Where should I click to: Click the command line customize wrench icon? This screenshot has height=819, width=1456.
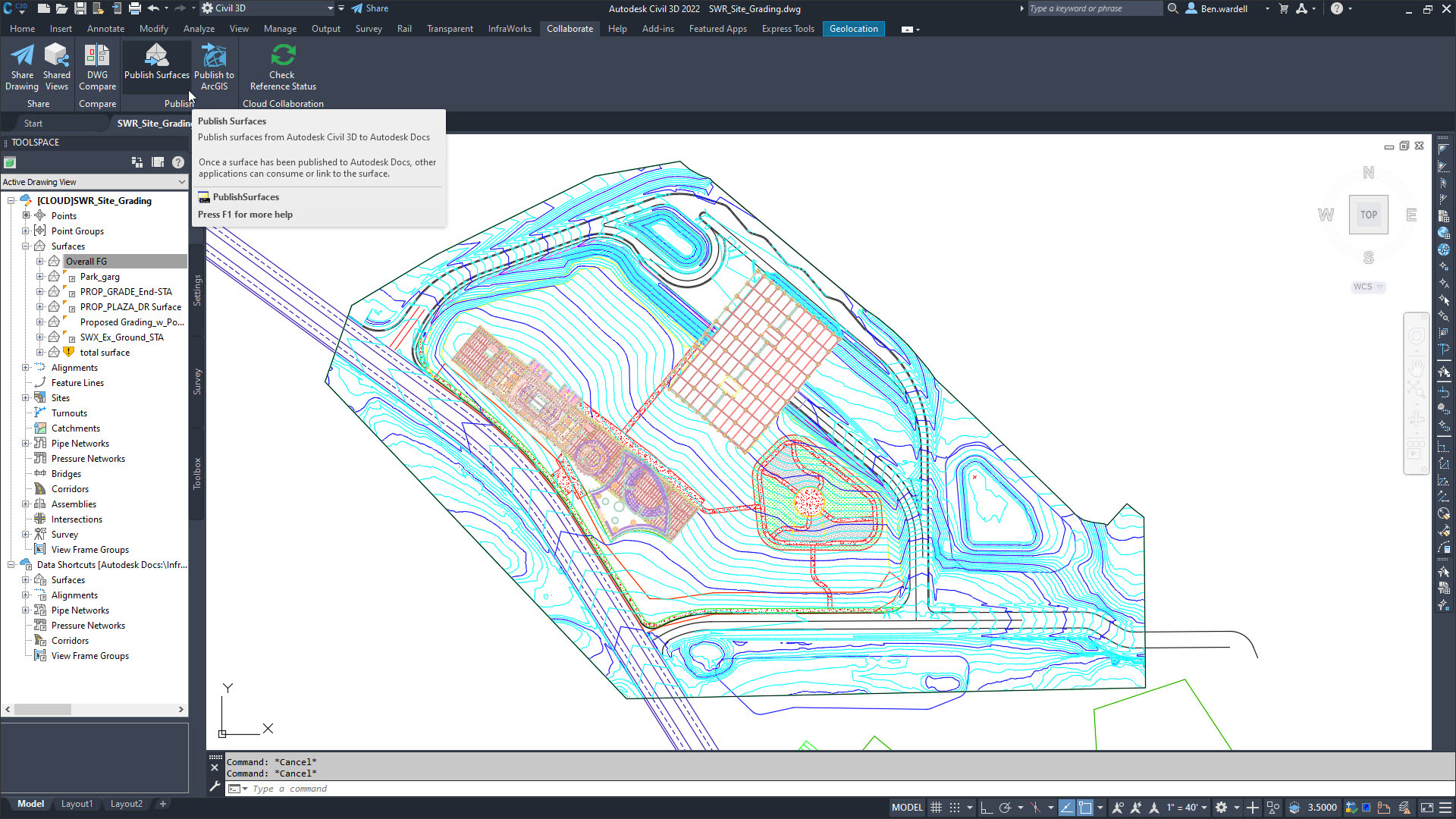[x=215, y=787]
